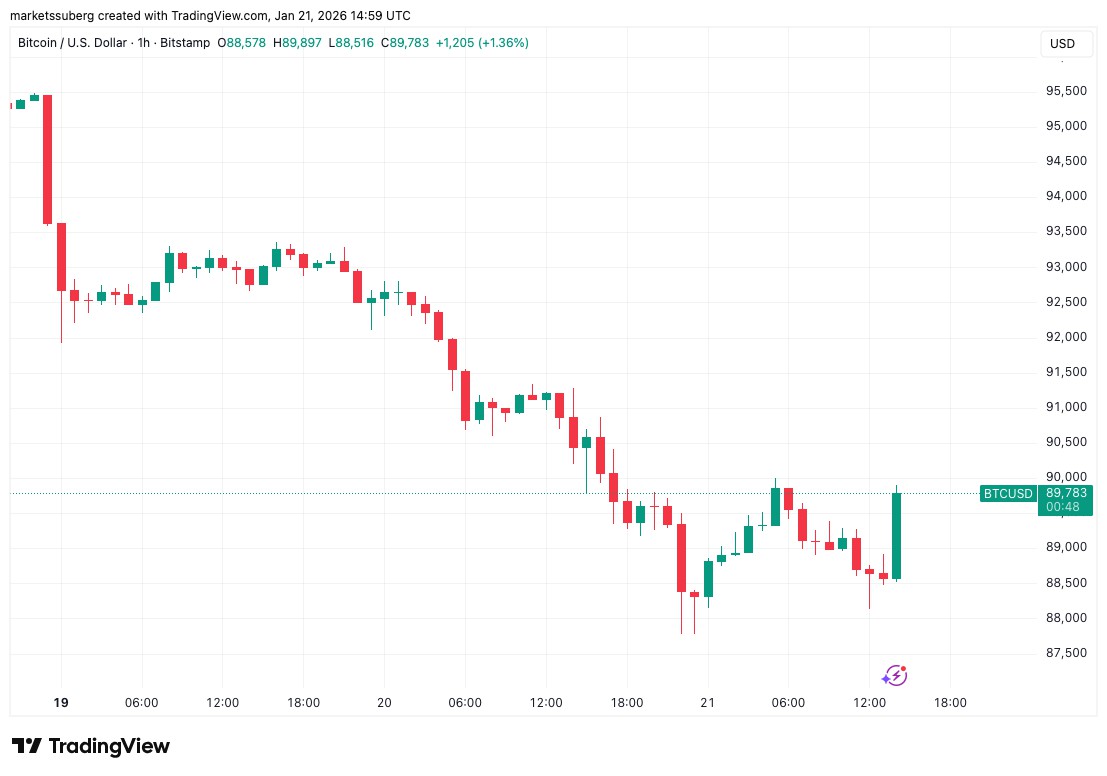This screenshot has width=1107, height=776.
Task: Click the 90,000 price axis label
Action: [1066, 477]
